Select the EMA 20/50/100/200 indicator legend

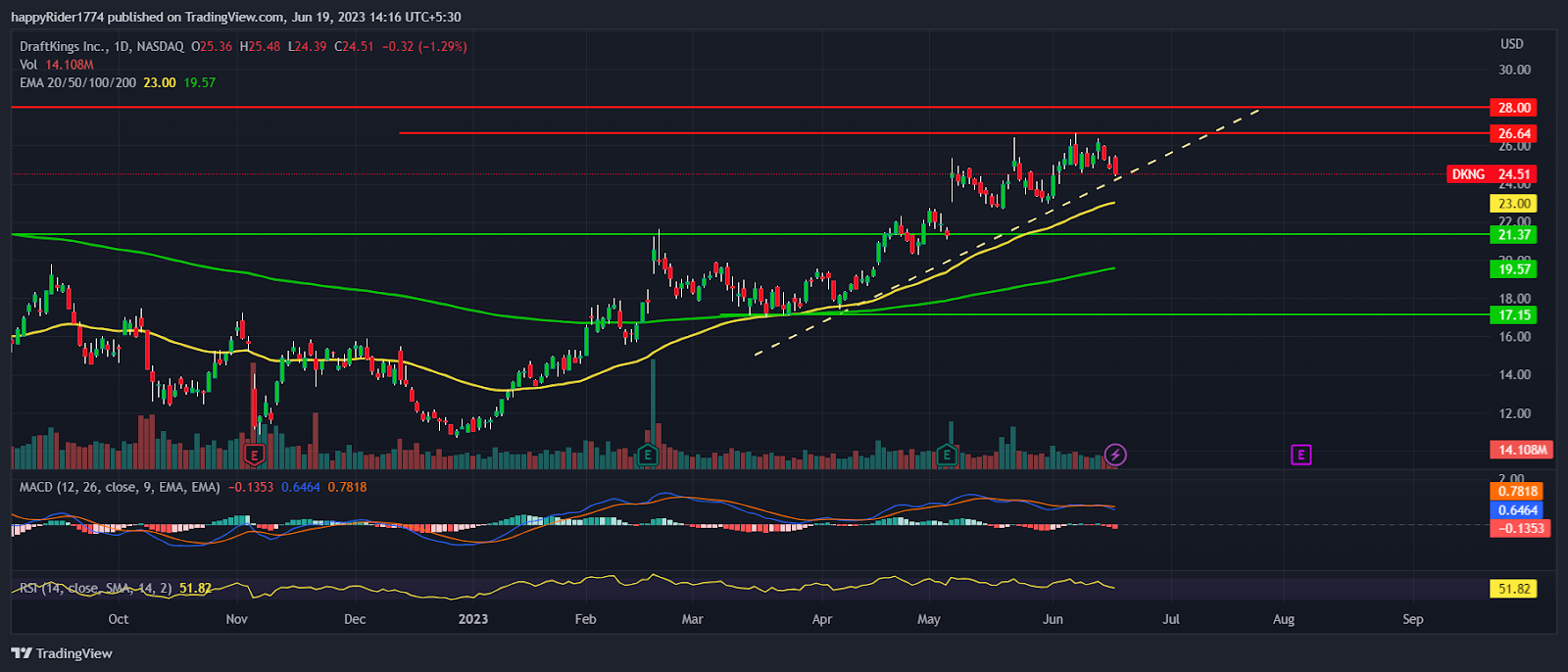coord(78,82)
